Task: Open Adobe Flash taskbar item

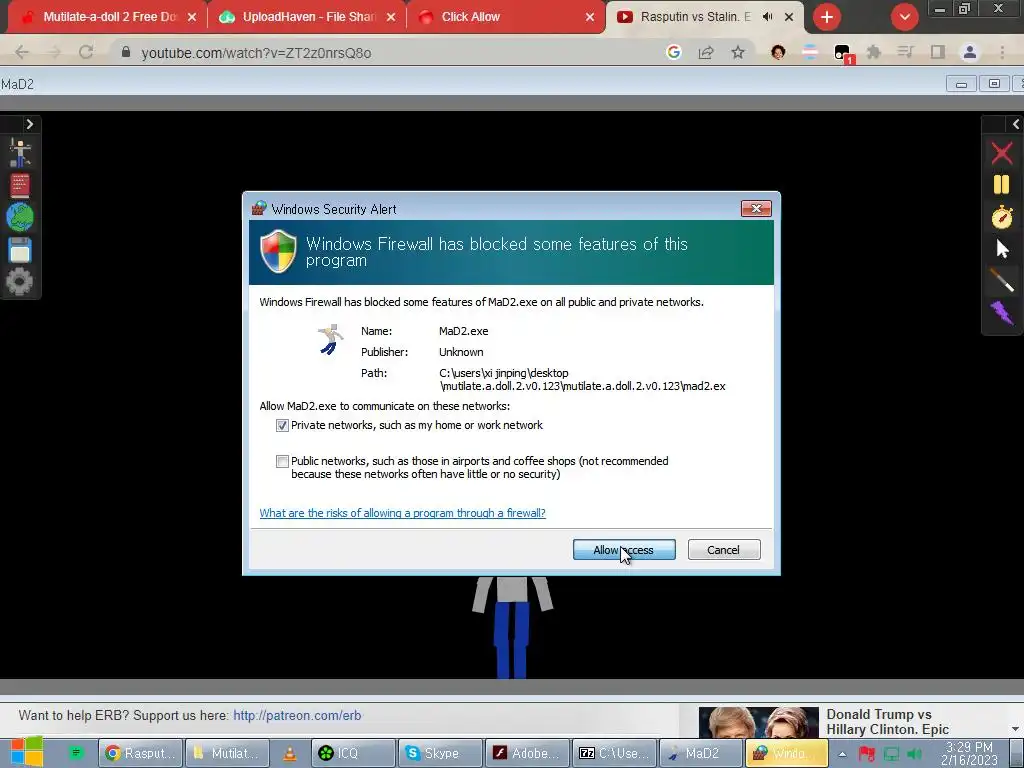Action: 526,753
